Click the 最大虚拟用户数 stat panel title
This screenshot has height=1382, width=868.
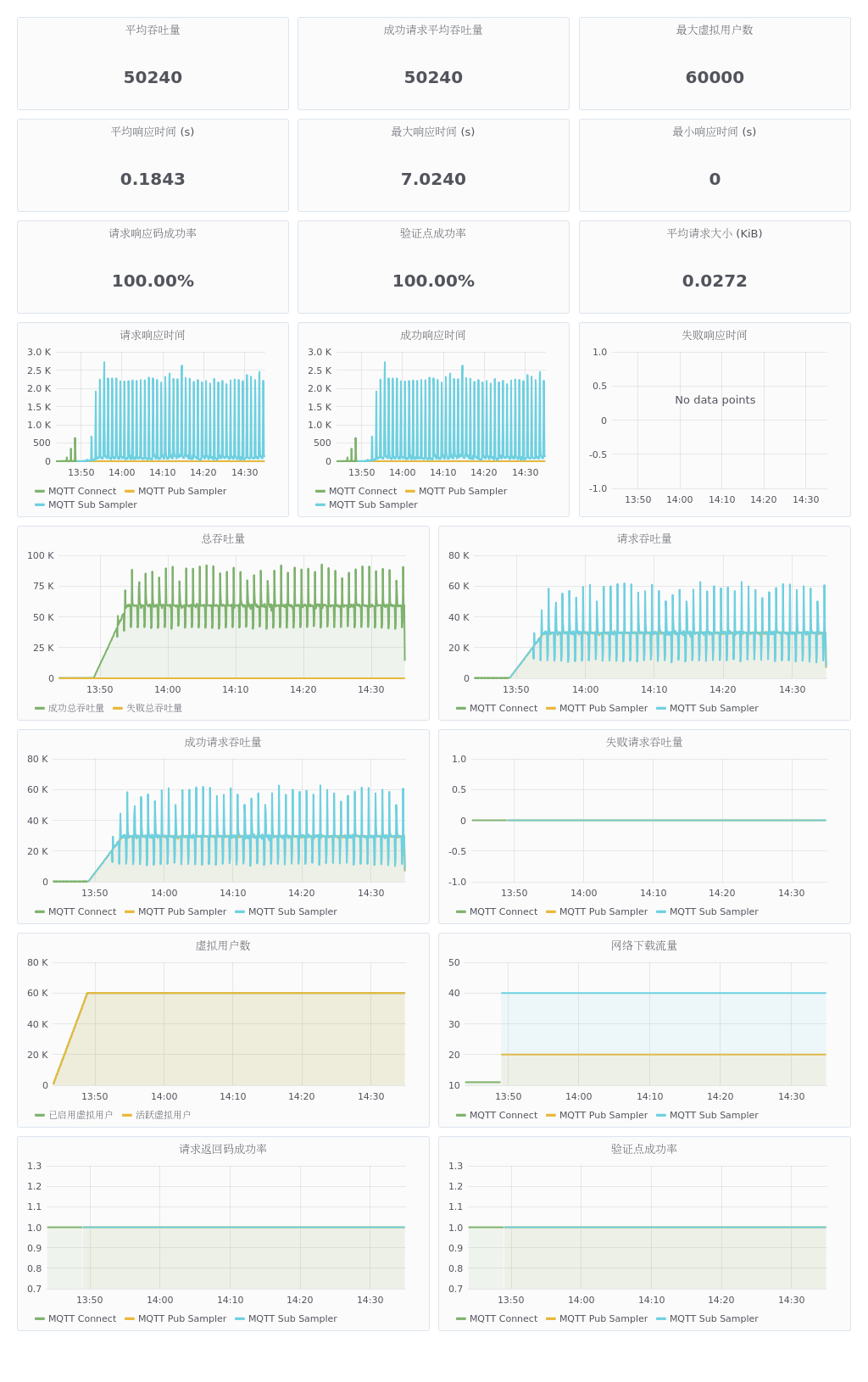pyautogui.click(x=715, y=30)
